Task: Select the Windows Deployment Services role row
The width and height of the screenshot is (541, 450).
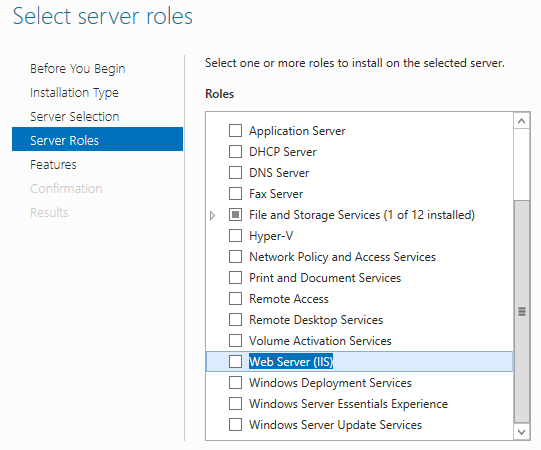Action: point(359,383)
